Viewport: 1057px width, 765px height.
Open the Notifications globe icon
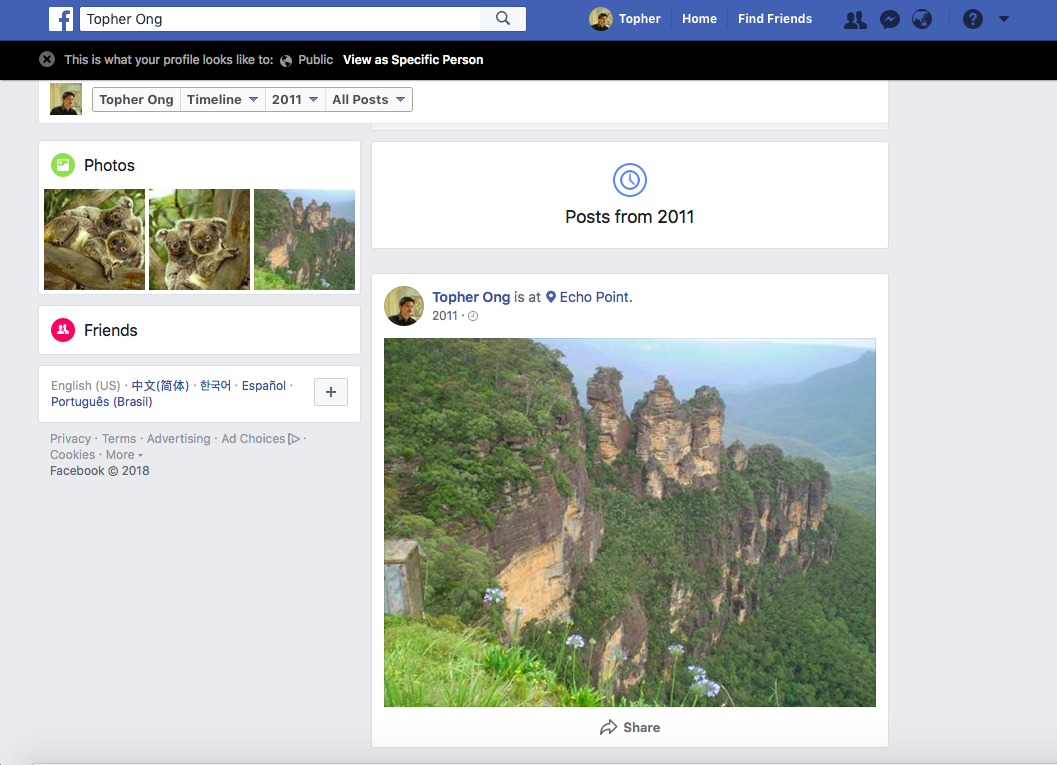[922, 19]
